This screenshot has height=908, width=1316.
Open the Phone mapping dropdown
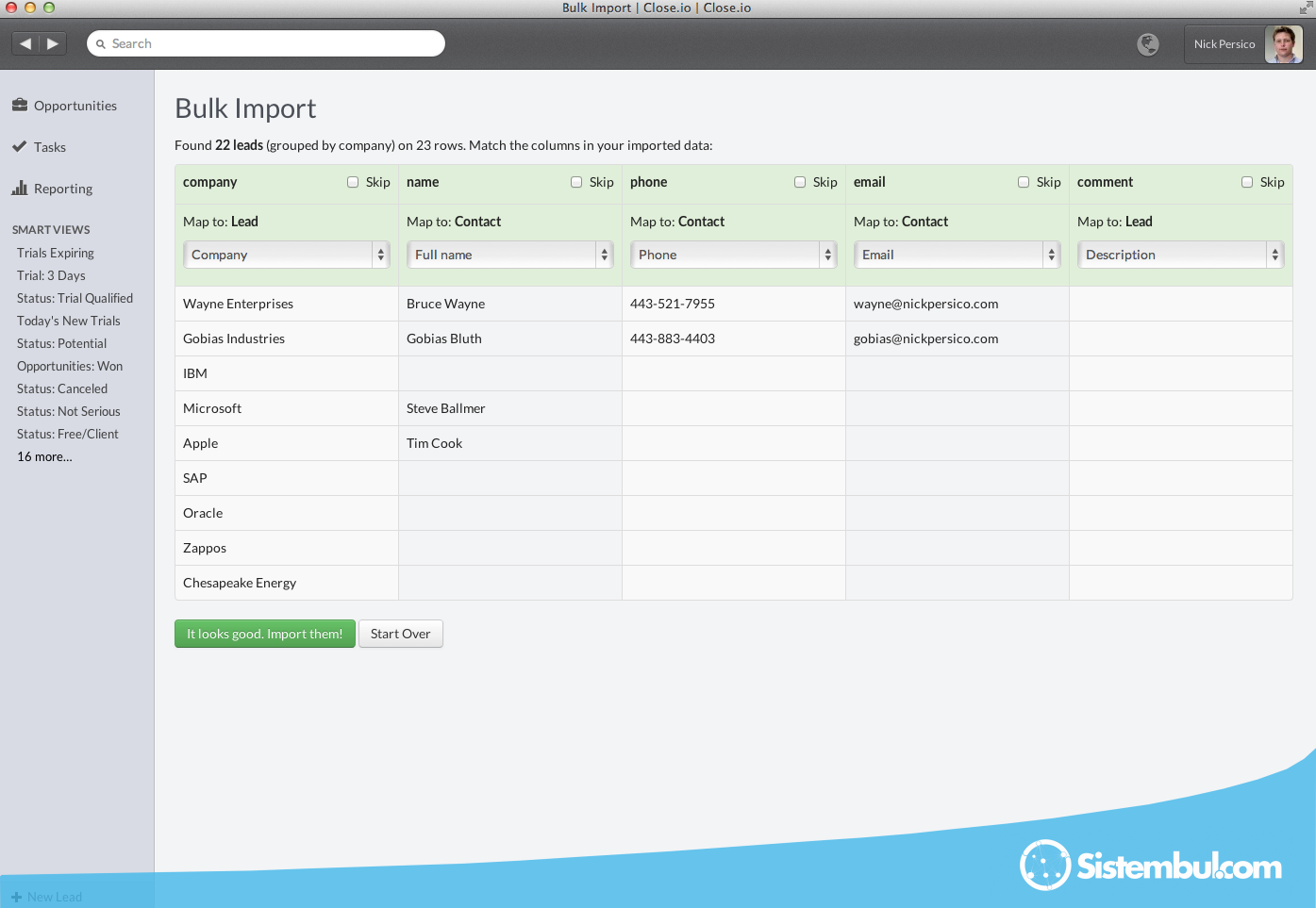coord(733,255)
